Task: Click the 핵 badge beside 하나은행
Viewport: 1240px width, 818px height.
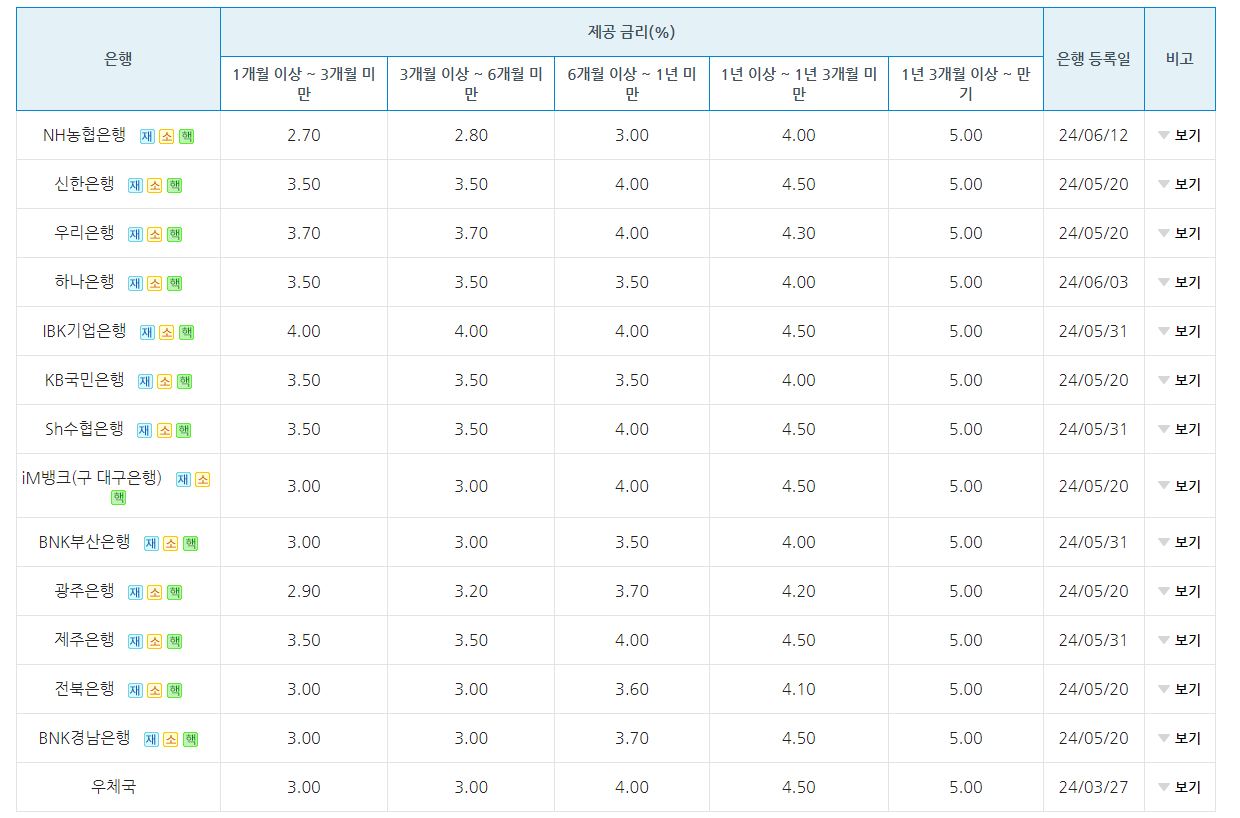Action: (174, 283)
